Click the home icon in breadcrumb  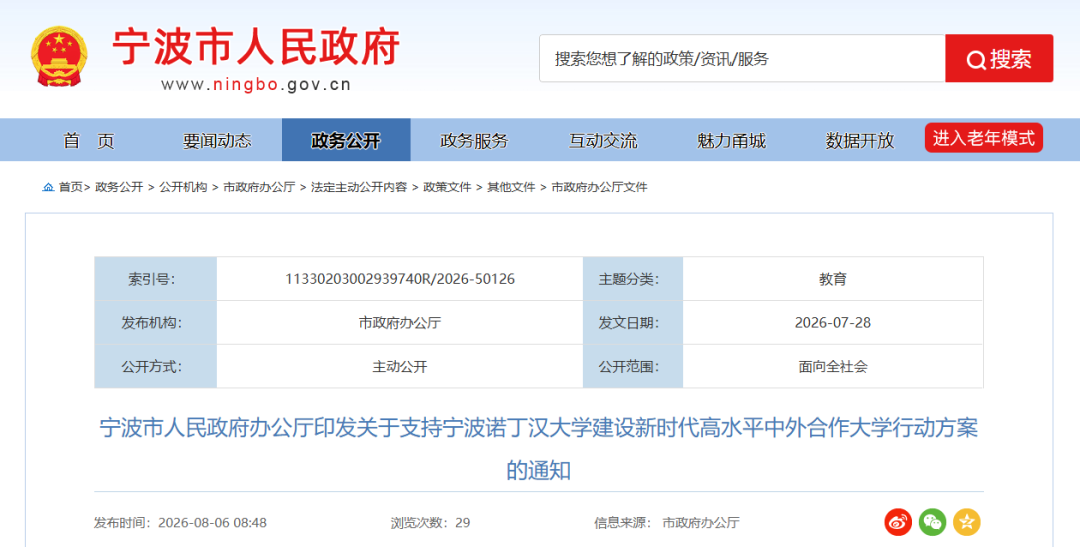coord(48,187)
